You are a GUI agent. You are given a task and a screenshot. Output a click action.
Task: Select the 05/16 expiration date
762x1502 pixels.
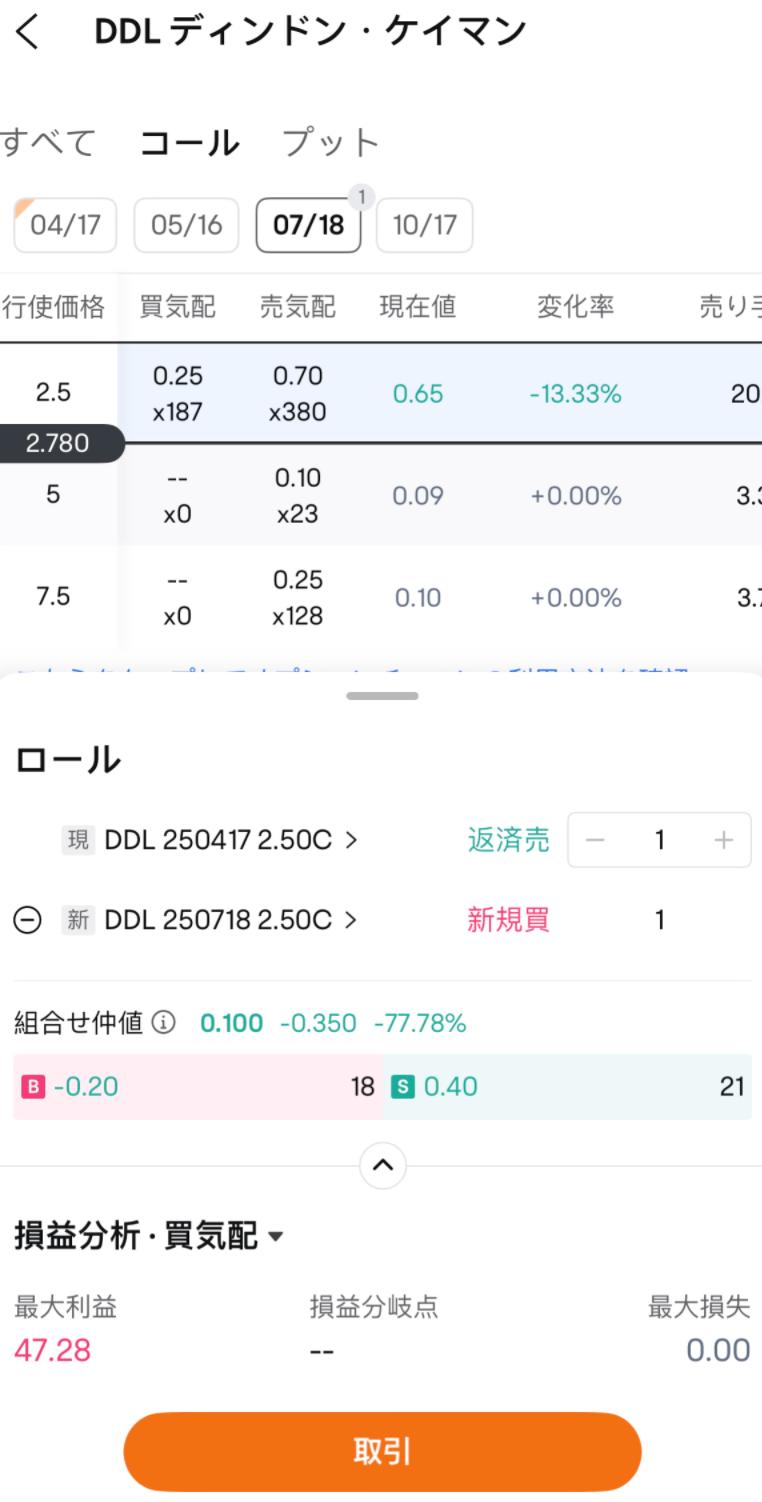pos(186,225)
